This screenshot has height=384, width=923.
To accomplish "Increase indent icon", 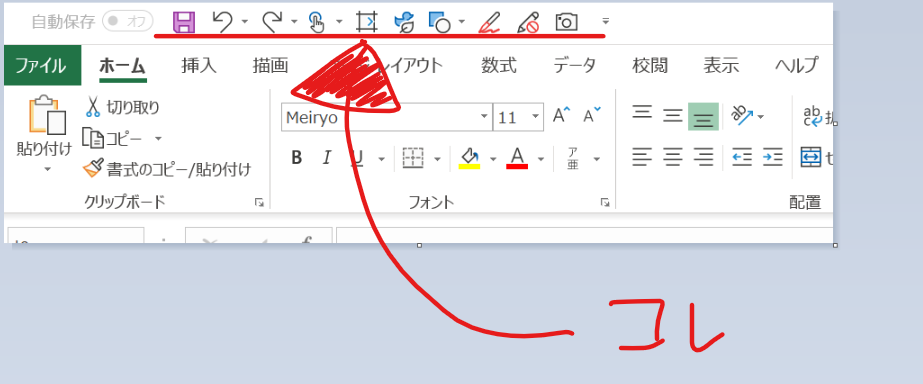I will [773, 157].
